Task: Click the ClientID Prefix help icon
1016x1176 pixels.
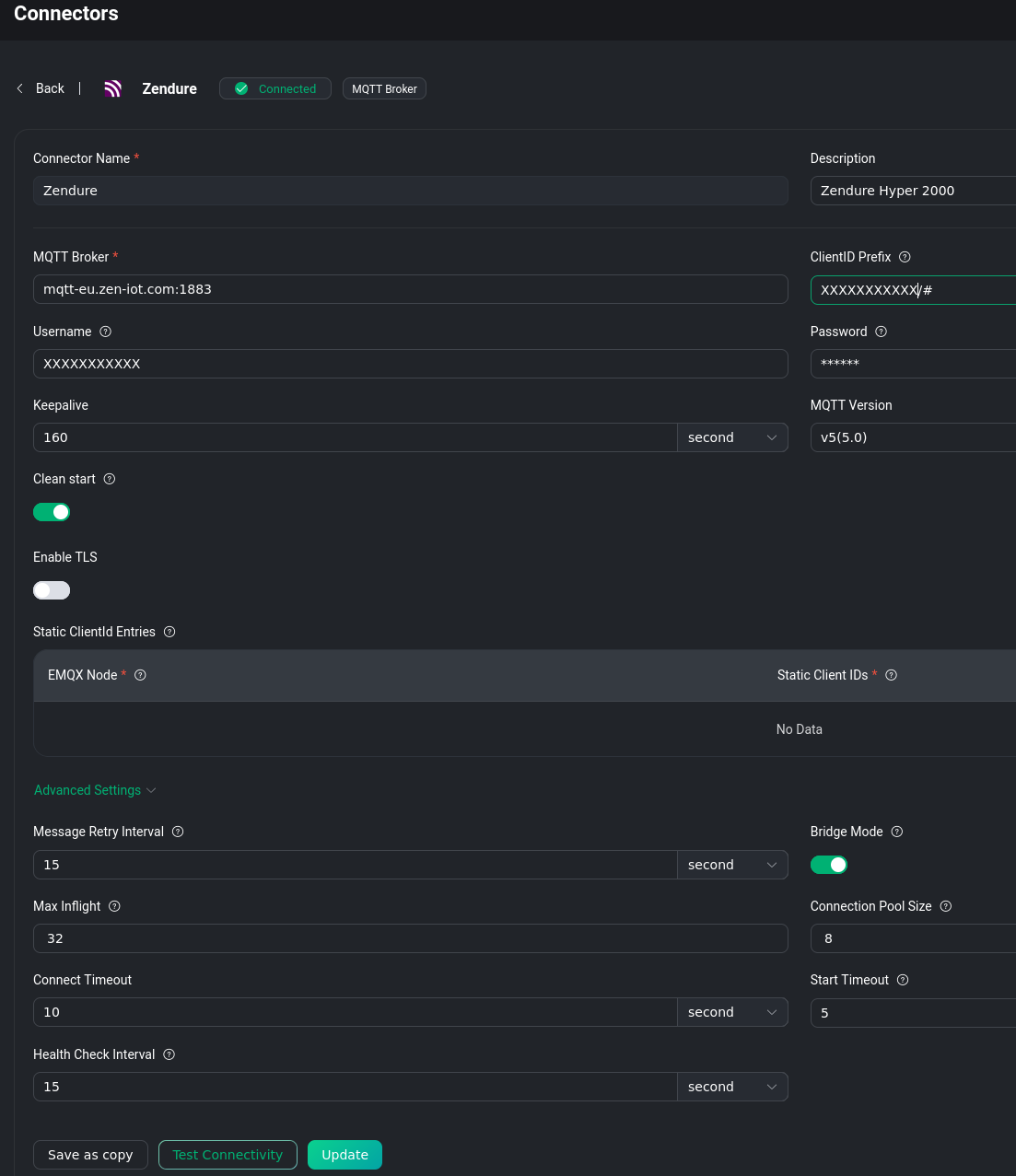Action: 905,257
